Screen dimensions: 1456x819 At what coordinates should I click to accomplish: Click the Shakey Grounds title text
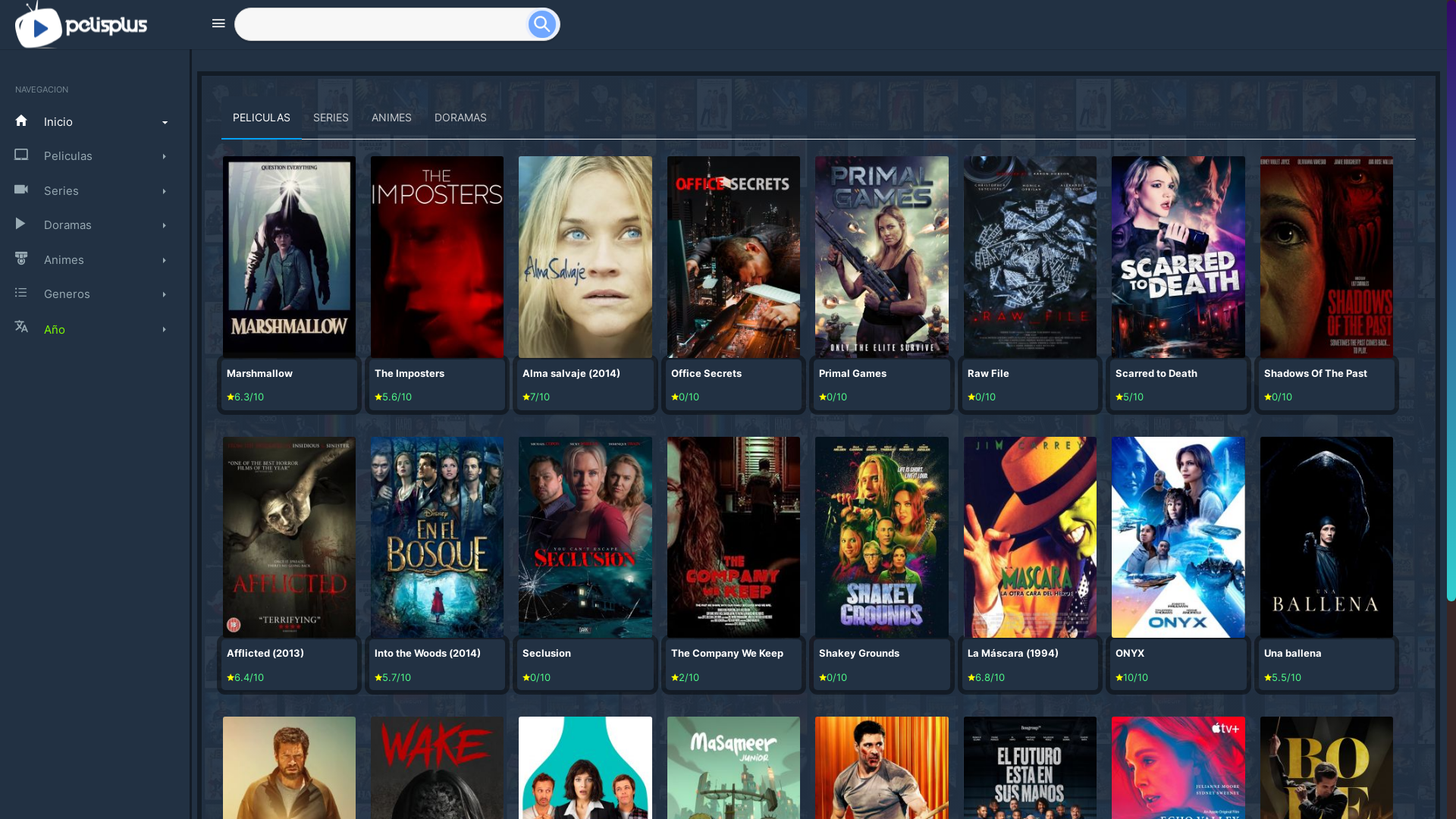tap(859, 653)
